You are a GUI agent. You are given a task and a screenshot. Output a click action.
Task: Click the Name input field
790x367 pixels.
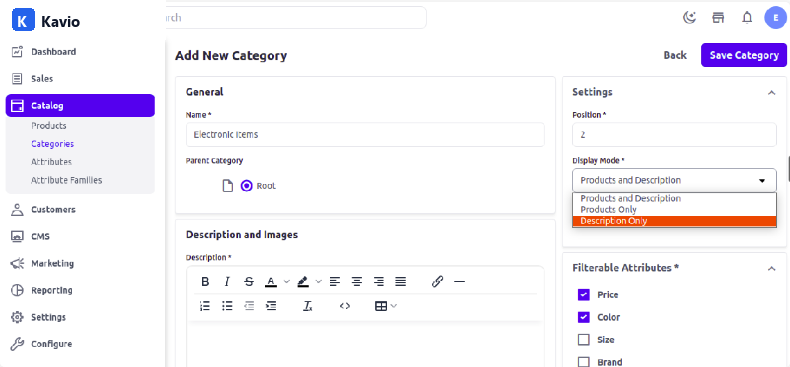click(x=365, y=135)
